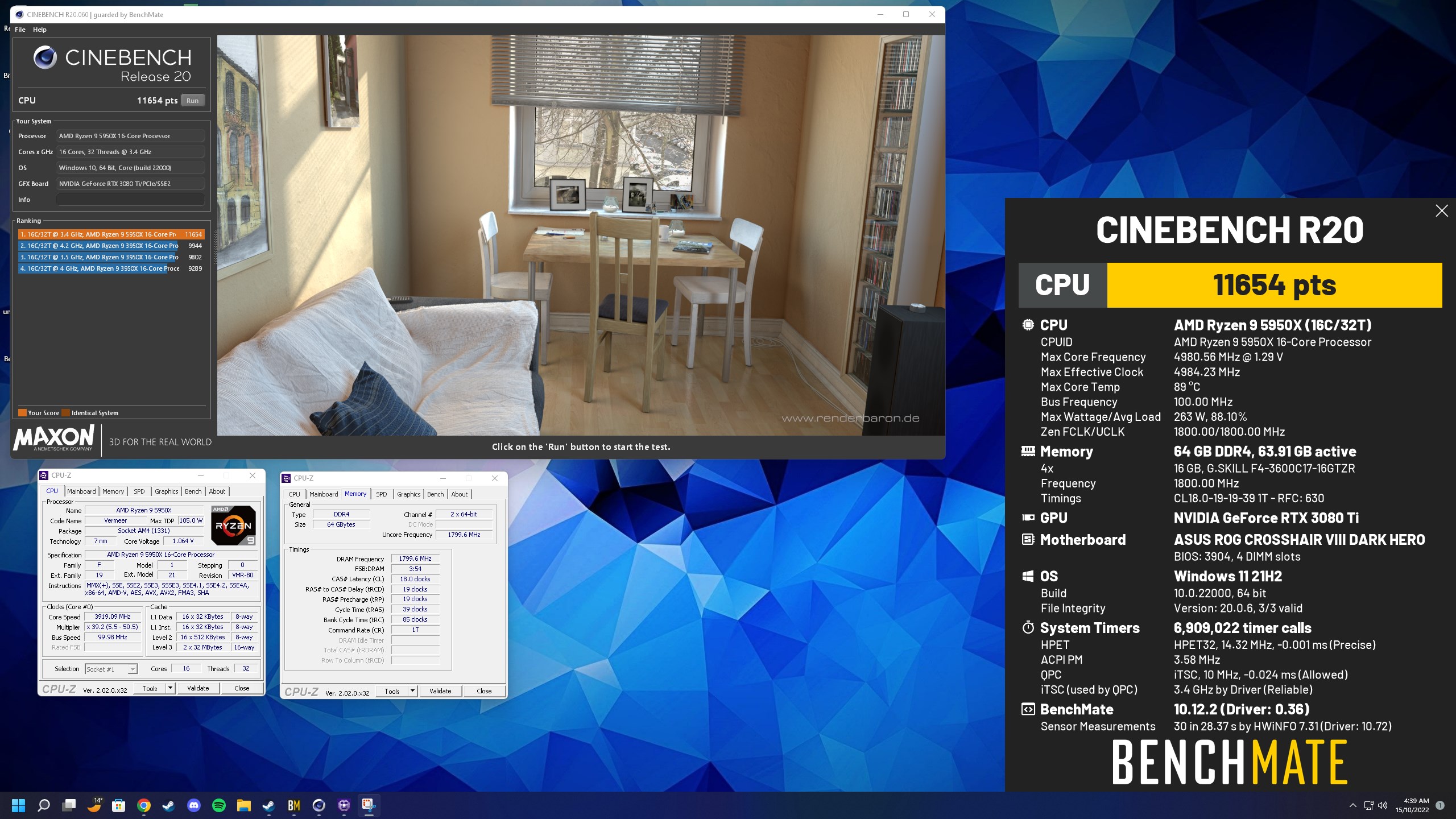Click the rendered room image preview

[x=581, y=235]
